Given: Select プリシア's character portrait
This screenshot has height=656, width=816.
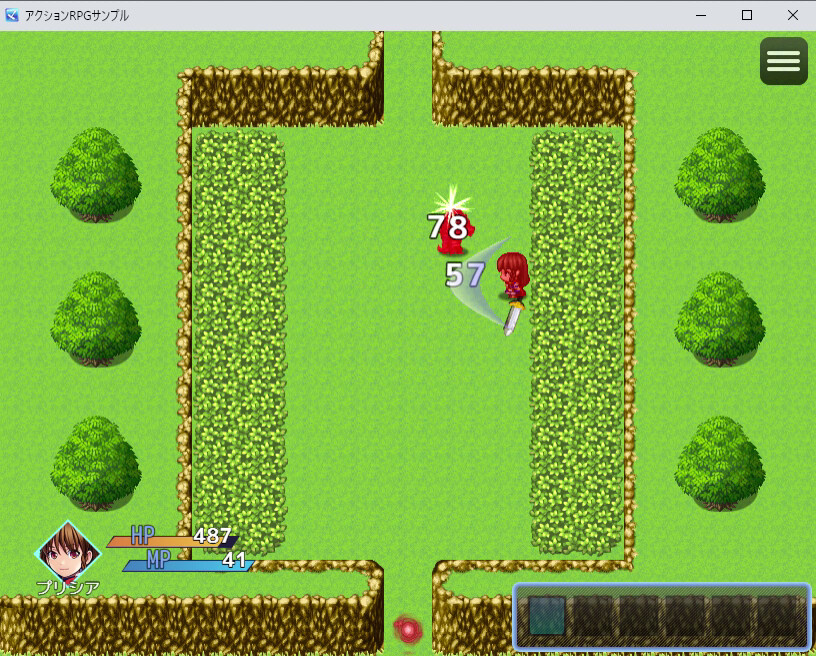Looking at the screenshot, I should tap(68, 553).
